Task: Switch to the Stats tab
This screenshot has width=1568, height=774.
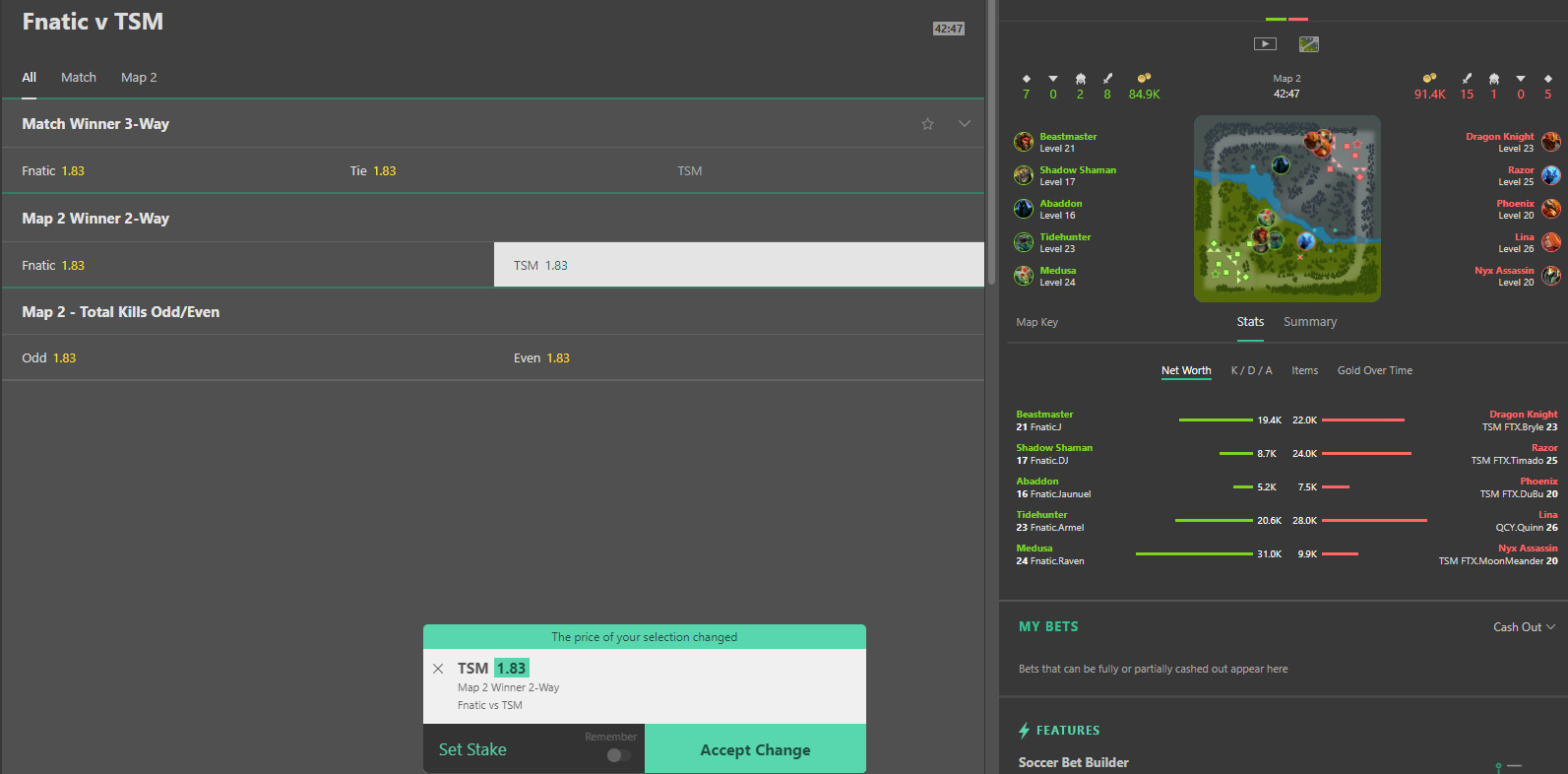Action: [1250, 322]
